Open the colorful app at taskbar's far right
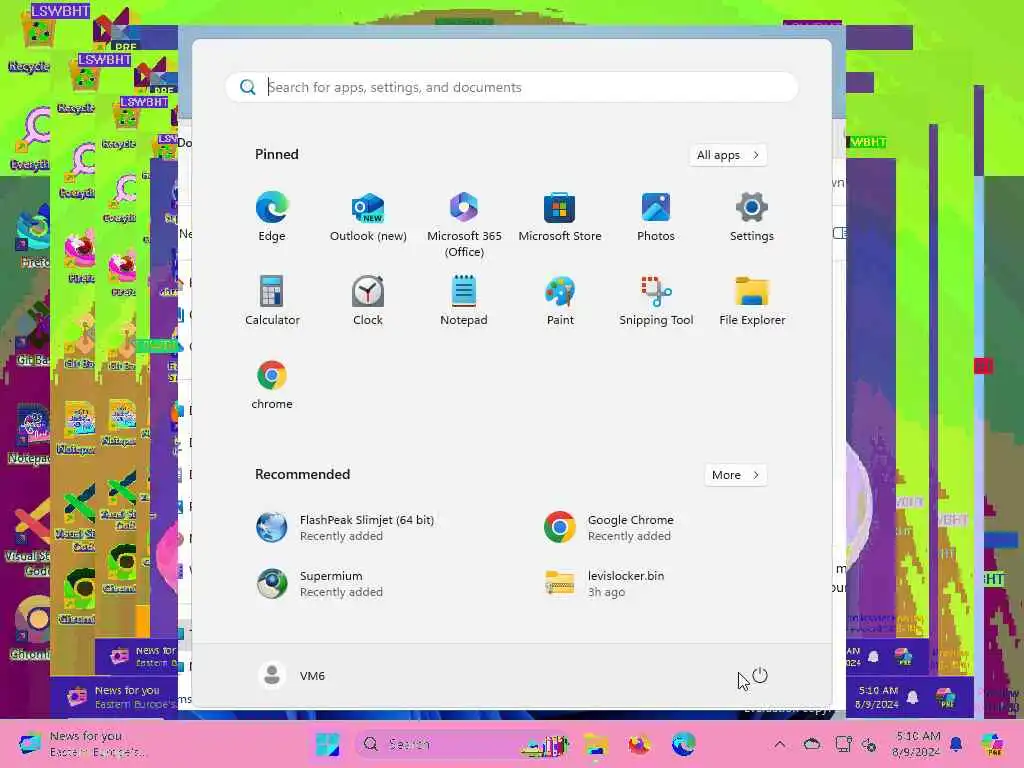The image size is (1024, 768). click(x=992, y=744)
